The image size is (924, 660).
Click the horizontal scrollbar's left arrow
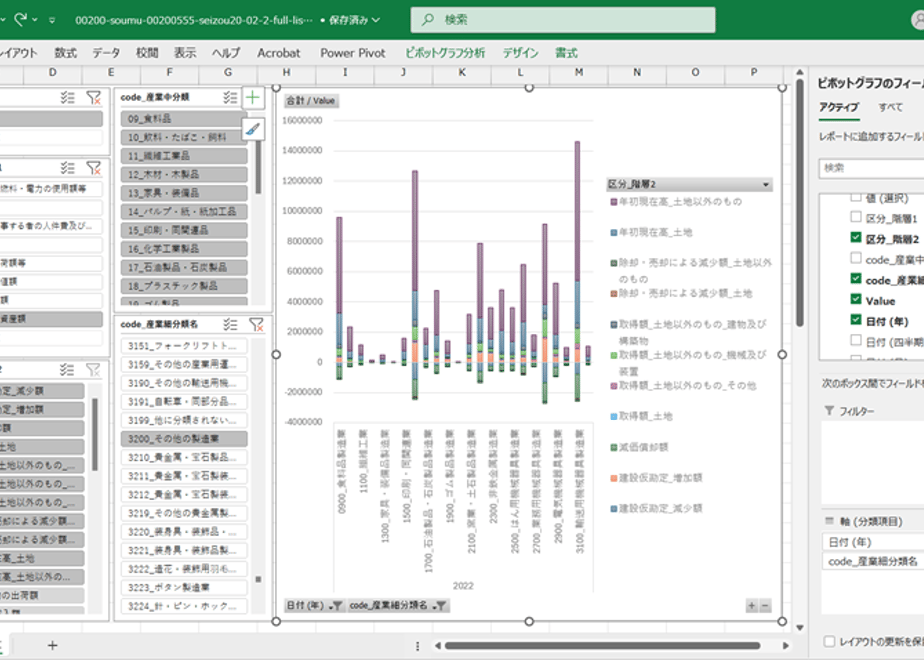click(437, 645)
